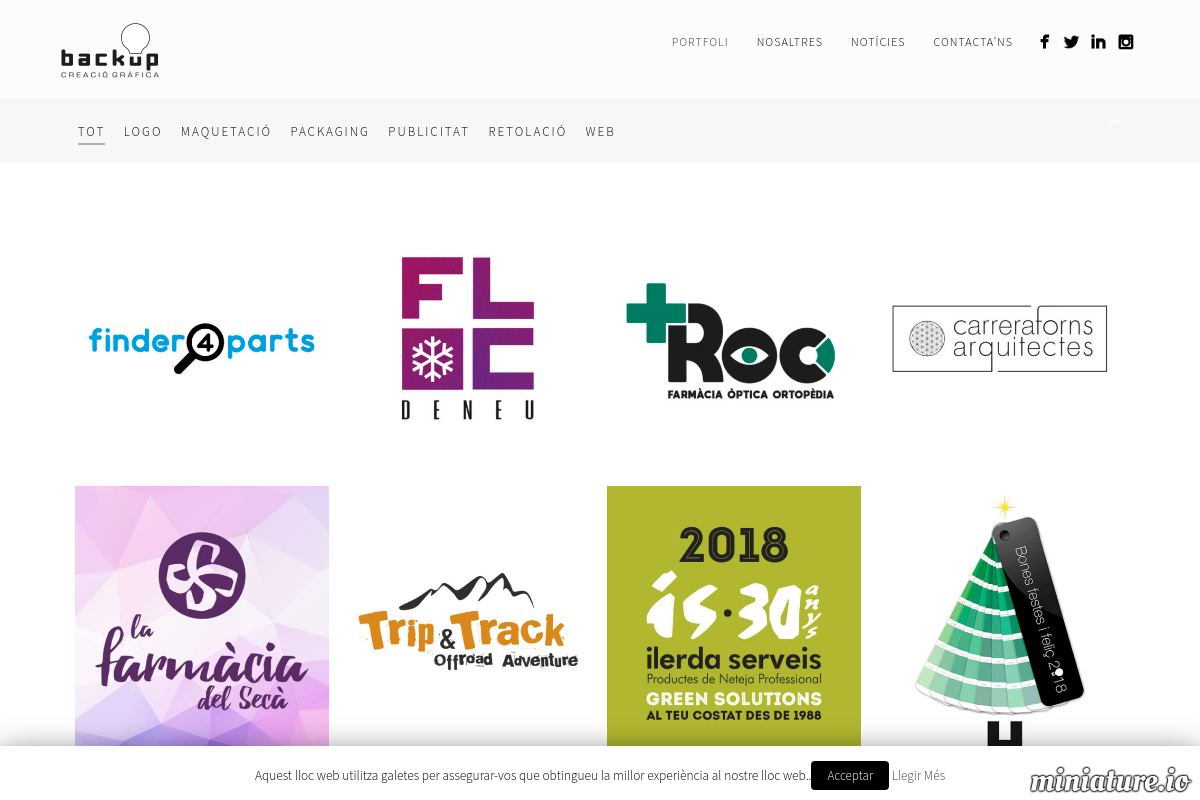Viewport: 1200px width, 800px height.
Task: Go to the Portfoli menu item
Action: coord(700,42)
